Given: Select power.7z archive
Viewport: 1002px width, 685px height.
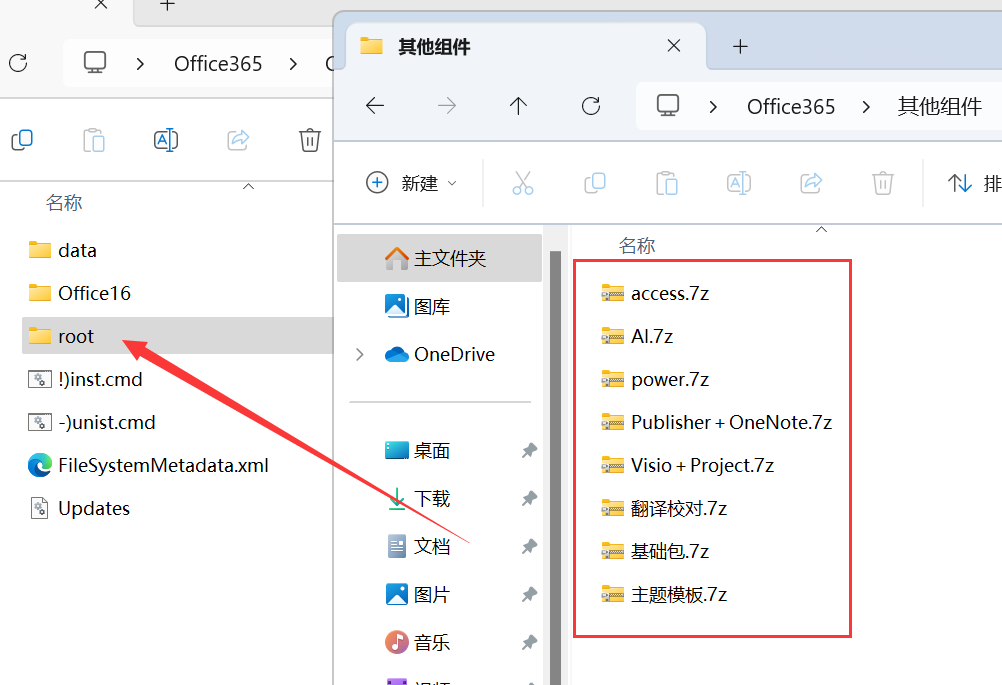Looking at the screenshot, I should pos(654,380).
